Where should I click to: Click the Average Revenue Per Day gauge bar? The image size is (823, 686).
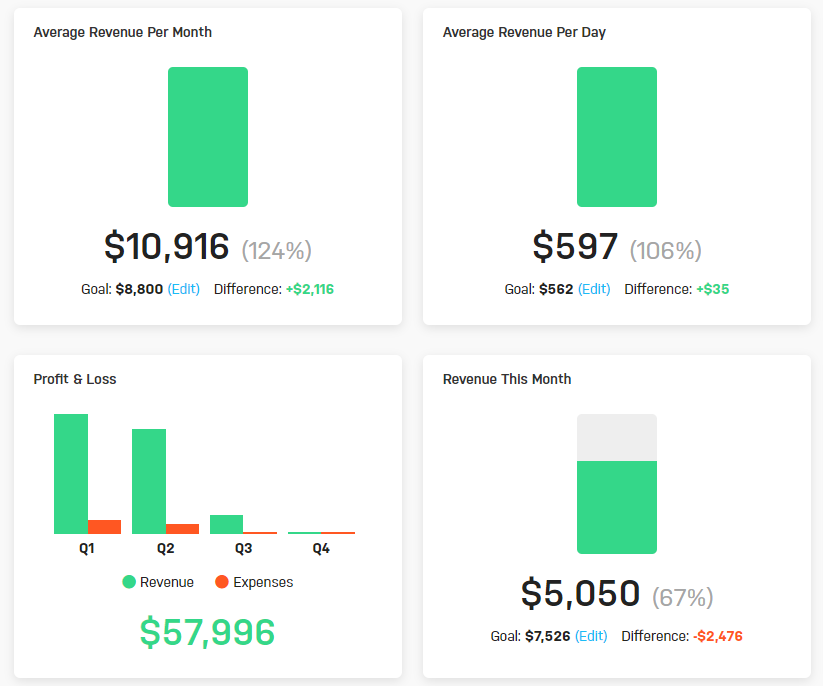pyautogui.click(x=617, y=137)
